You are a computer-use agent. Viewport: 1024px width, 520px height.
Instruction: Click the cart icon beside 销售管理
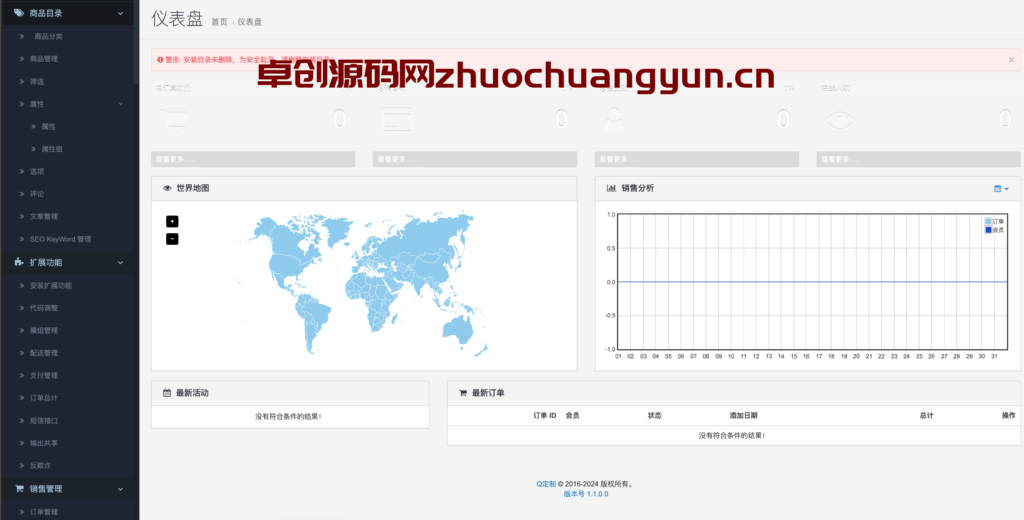tap(18, 489)
